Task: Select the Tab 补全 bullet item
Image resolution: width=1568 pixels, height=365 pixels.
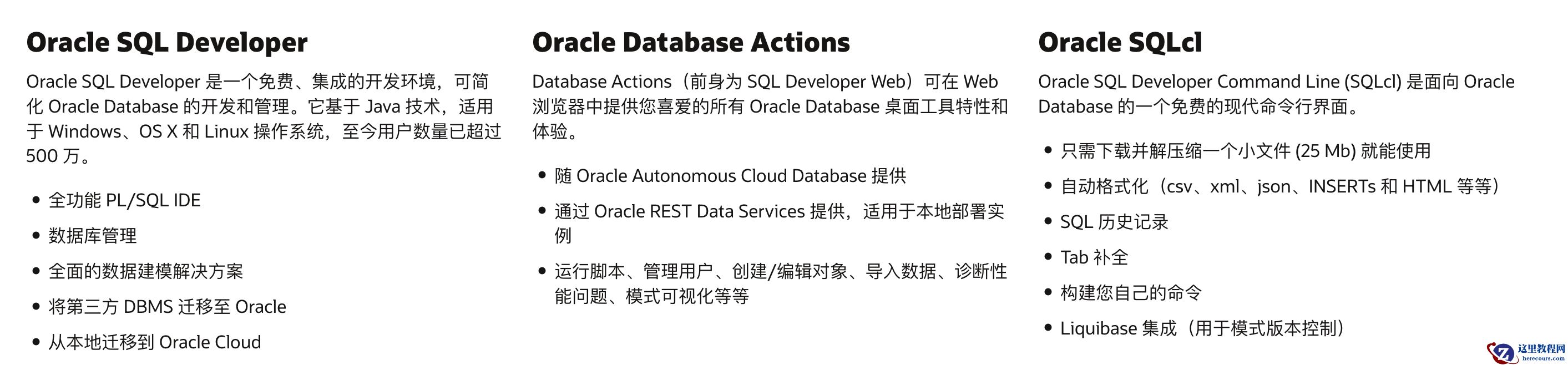Action: [1094, 257]
